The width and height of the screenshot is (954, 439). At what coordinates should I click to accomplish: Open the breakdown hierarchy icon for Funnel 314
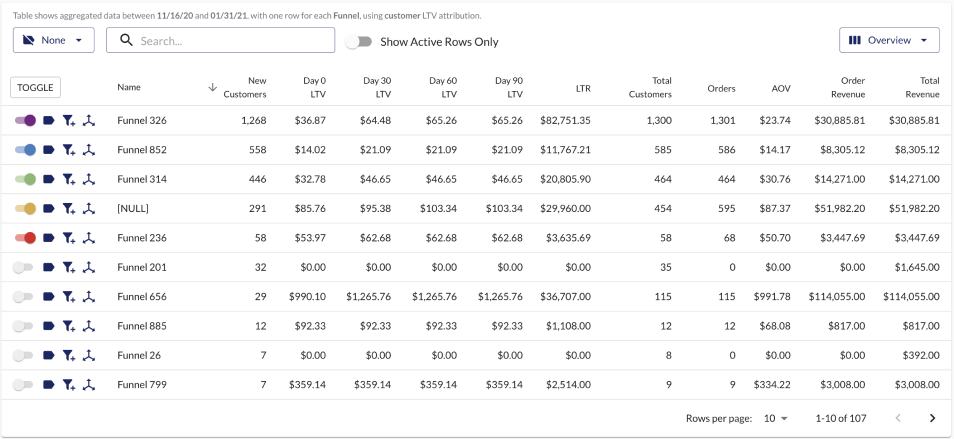89,180
